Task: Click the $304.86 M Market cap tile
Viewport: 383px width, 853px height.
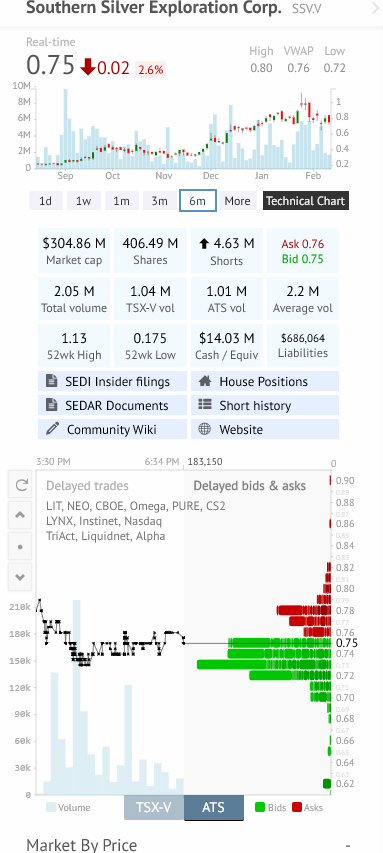Action: [74, 250]
